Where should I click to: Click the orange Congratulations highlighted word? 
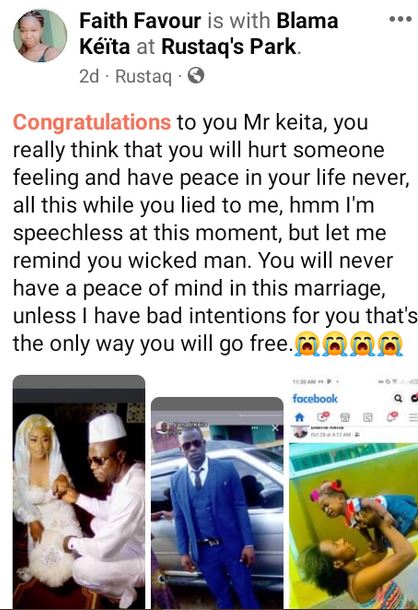(92, 122)
